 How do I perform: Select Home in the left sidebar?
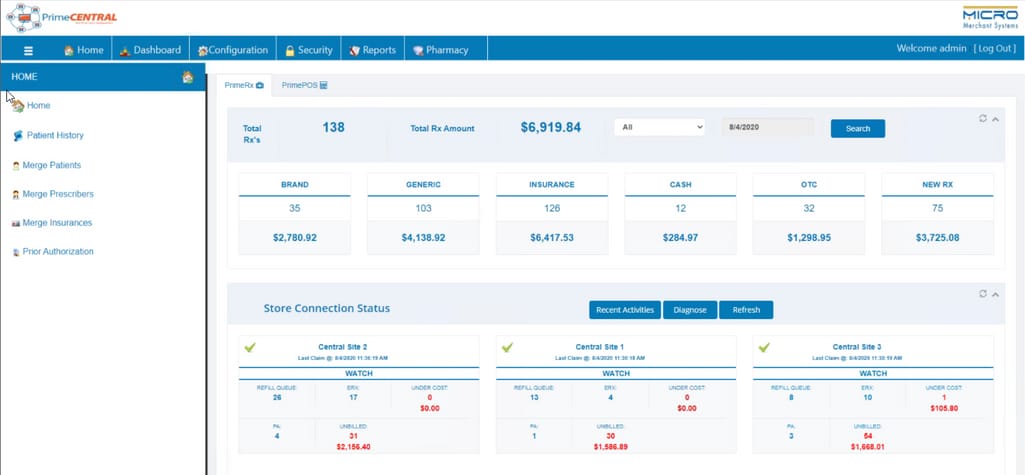[x=39, y=105]
